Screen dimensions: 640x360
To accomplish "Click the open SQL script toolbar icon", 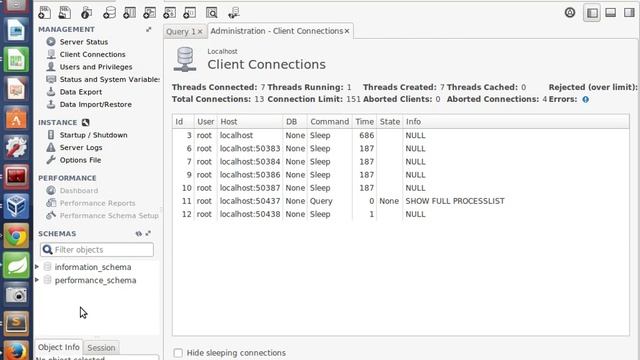I will pyautogui.click(x=64, y=13).
